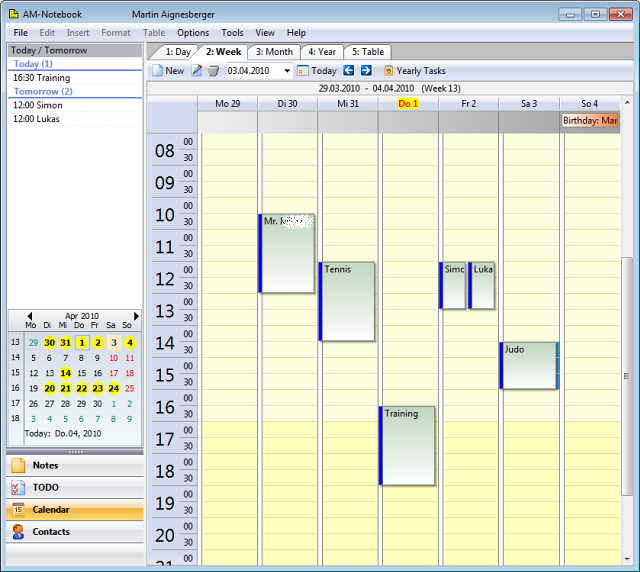
Task: Select the Training appointment on Thursday
Action: coord(407,445)
